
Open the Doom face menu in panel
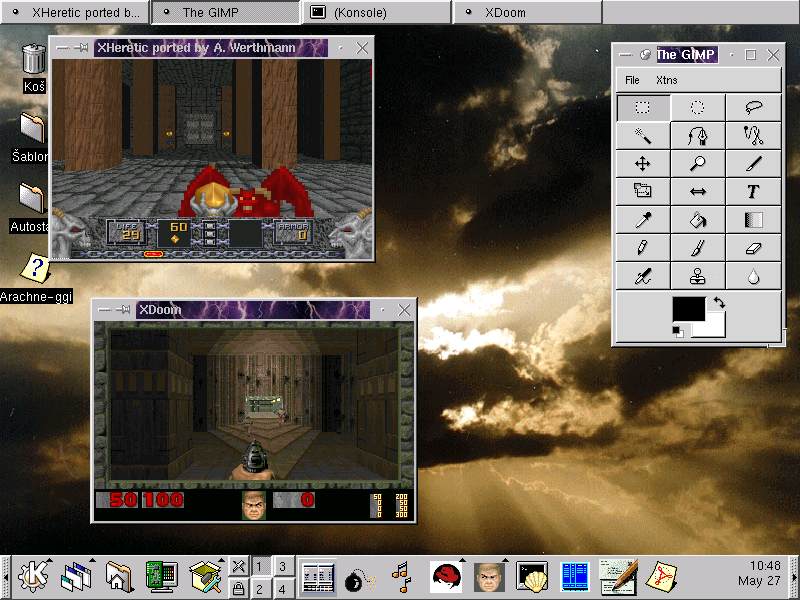click(489, 577)
